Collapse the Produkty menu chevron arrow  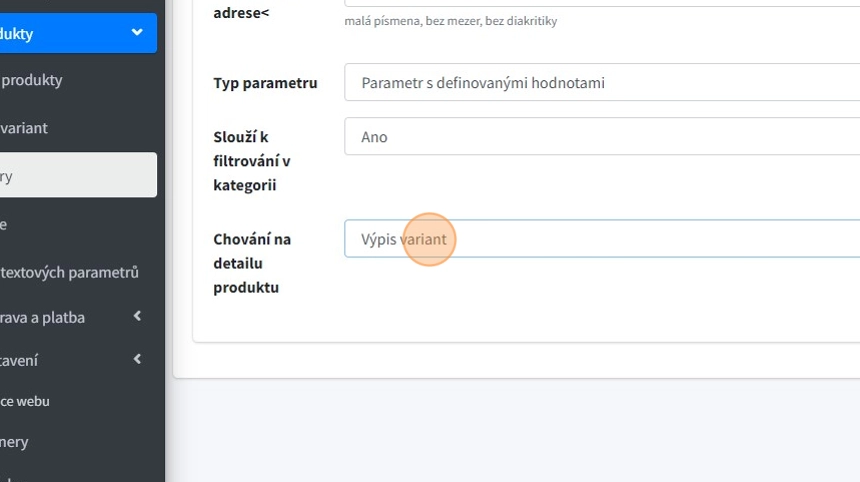137,33
